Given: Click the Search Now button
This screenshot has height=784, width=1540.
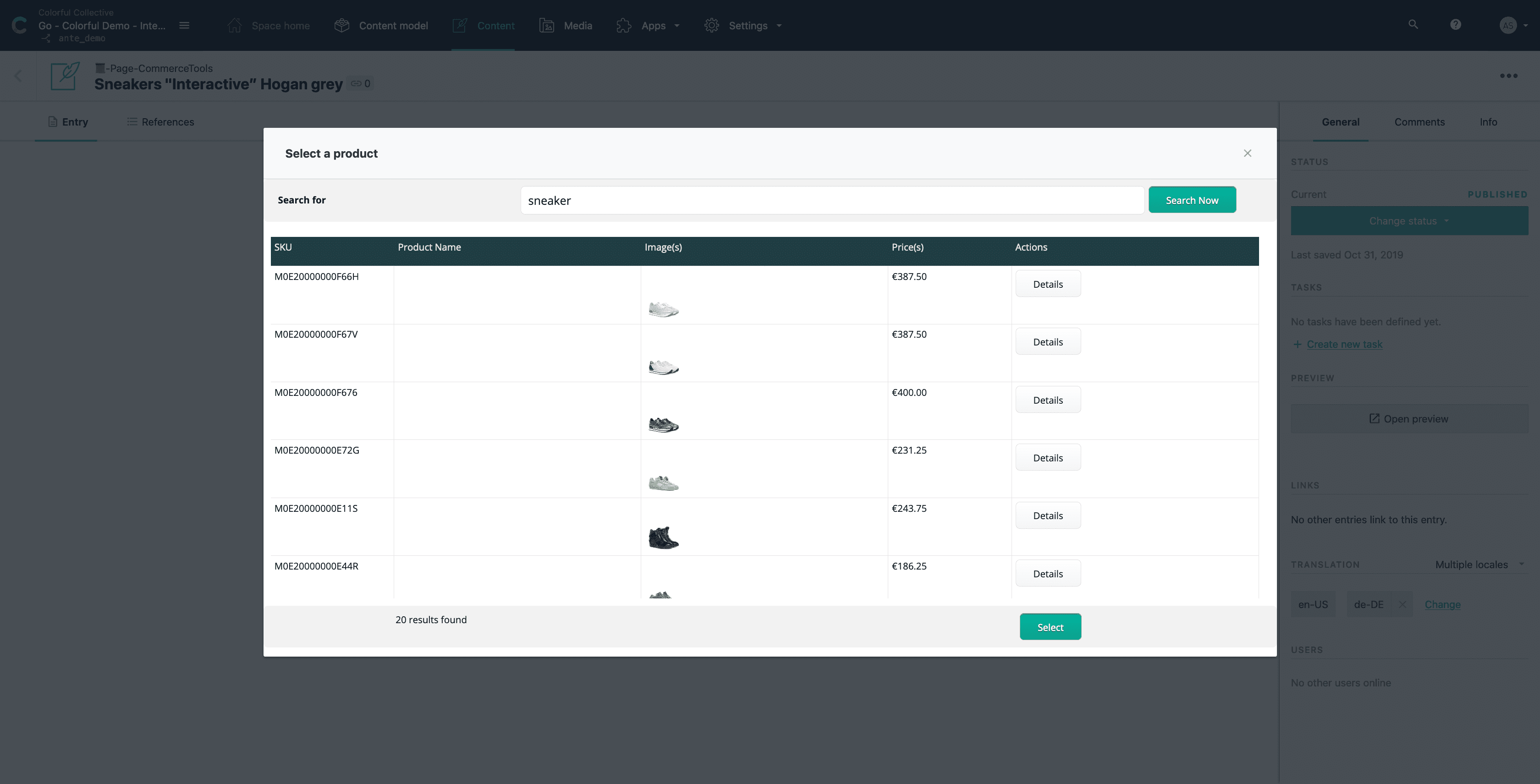Looking at the screenshot, I should point(1192,200).
